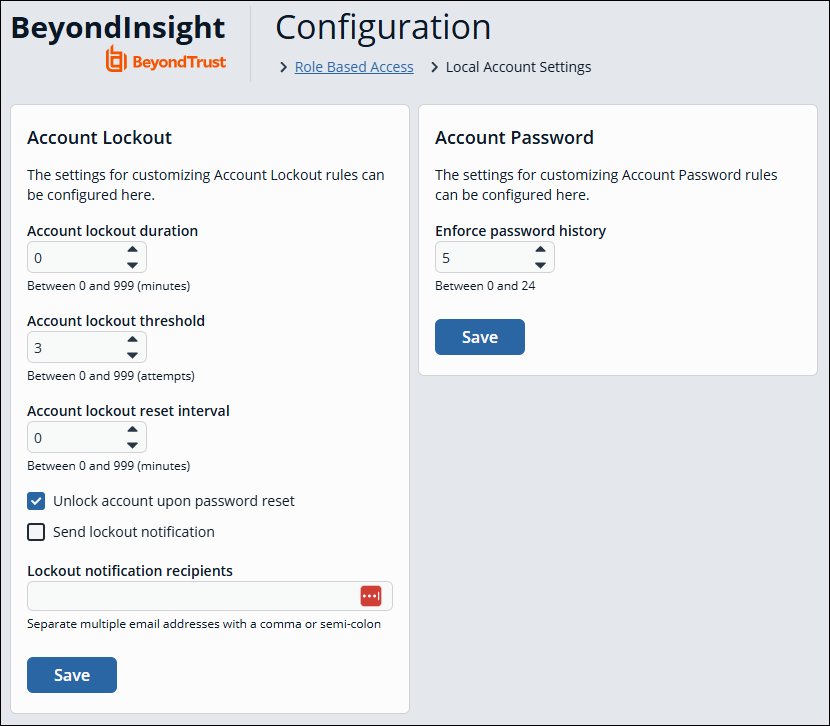Viewport: 830px width, 726px height.
Task: Click the red password manager icon in recipients field
Action: point(371,596)
